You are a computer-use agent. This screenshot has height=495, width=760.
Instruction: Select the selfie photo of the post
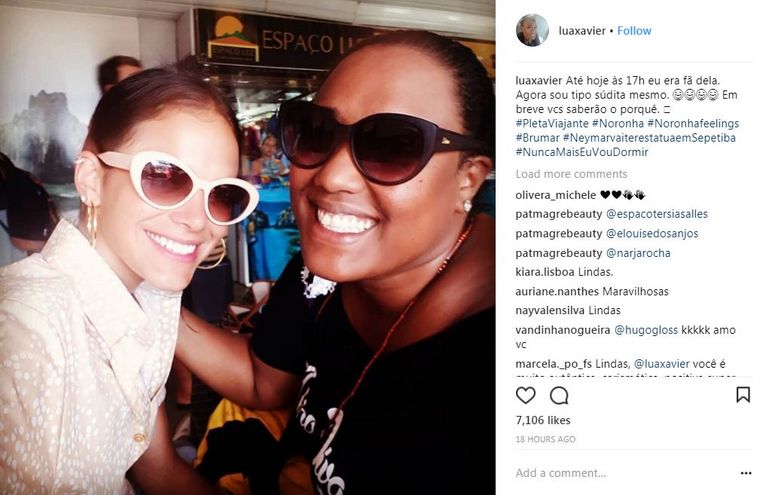tap(247, 247)
